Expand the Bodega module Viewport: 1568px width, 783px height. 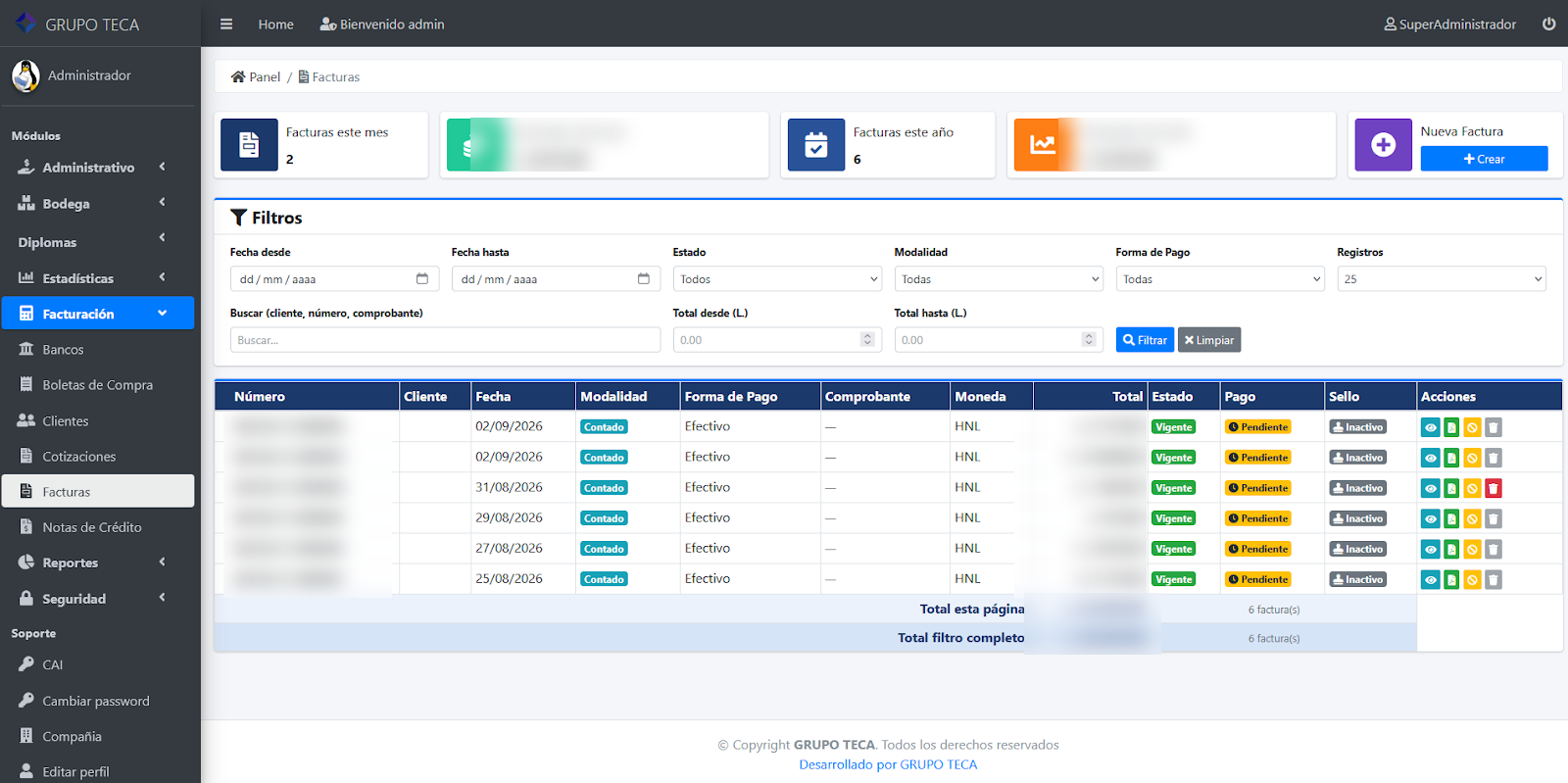click(x=97, y=204)
